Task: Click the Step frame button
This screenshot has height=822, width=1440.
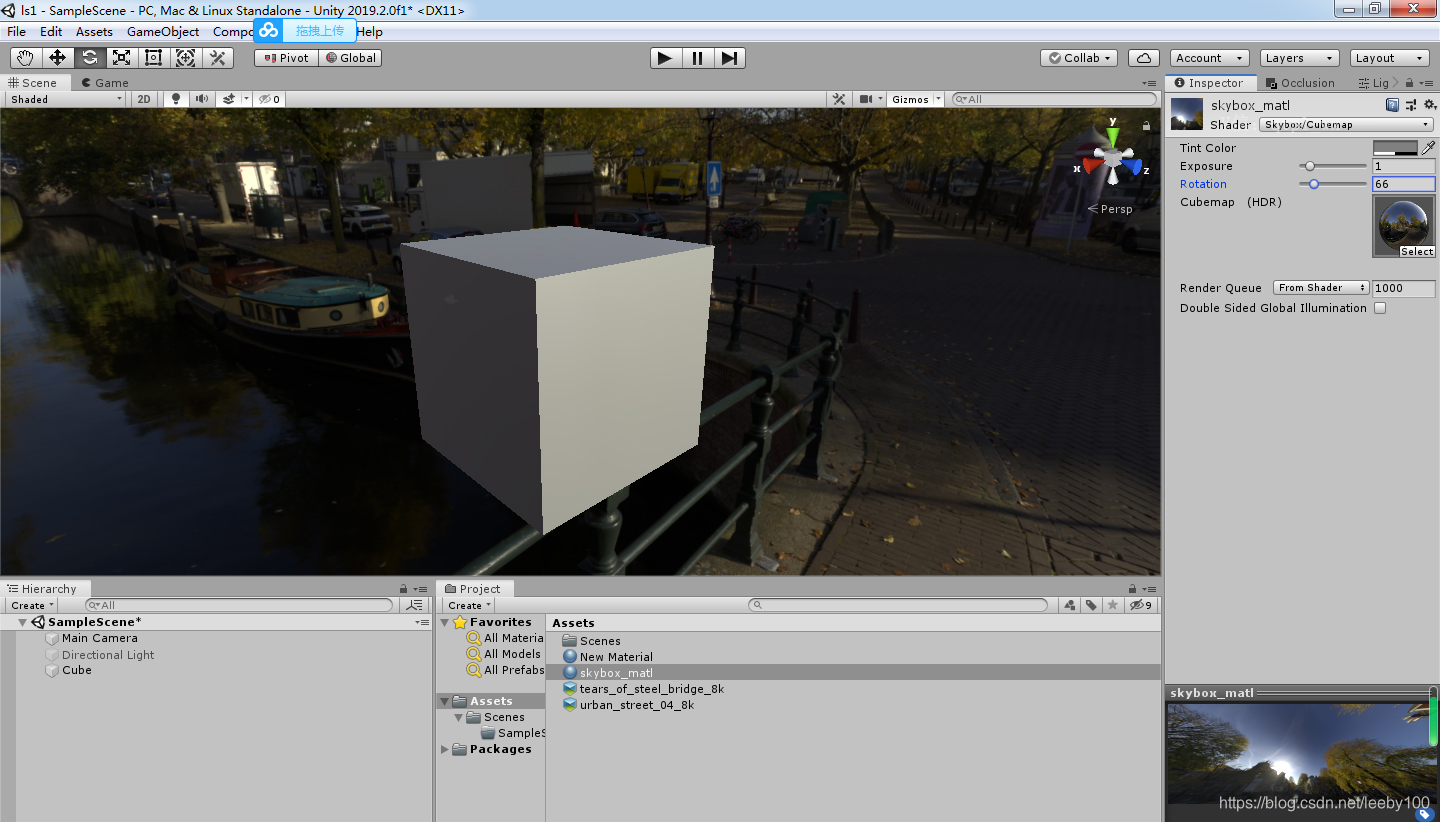Action: click(x=729, y=58)
